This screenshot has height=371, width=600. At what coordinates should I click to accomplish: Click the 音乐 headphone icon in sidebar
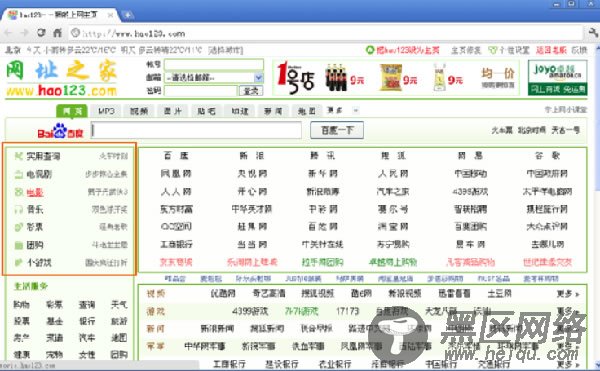click(19, 209)
